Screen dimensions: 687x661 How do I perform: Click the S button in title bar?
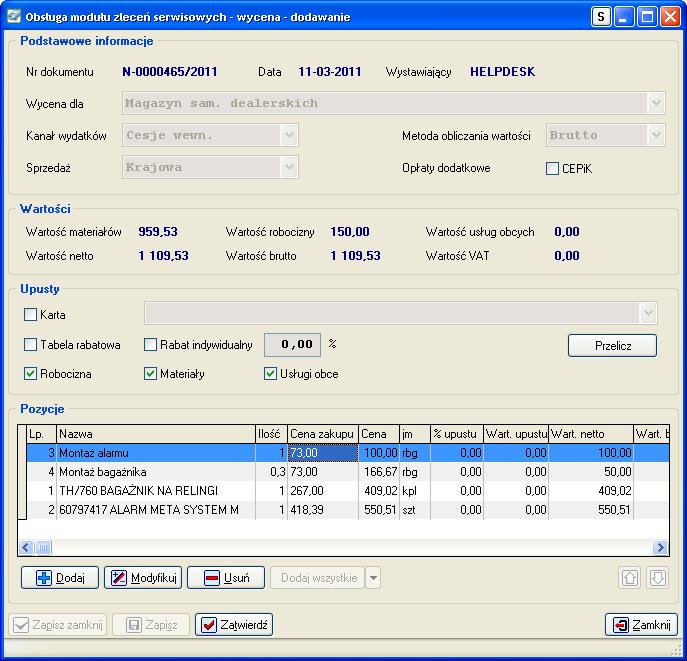pos(601,17)
